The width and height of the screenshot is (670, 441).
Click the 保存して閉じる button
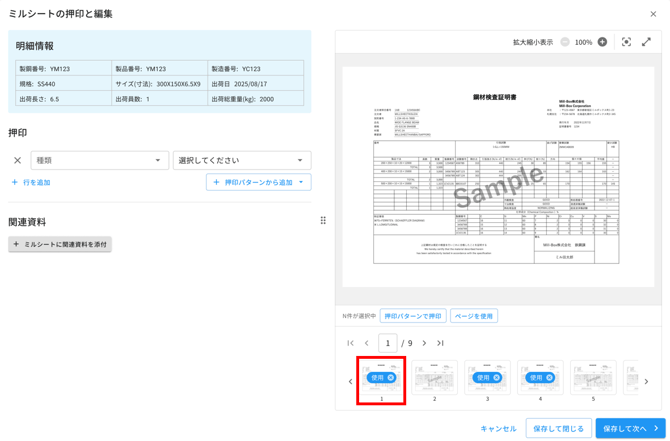click(x=558, y=428)
